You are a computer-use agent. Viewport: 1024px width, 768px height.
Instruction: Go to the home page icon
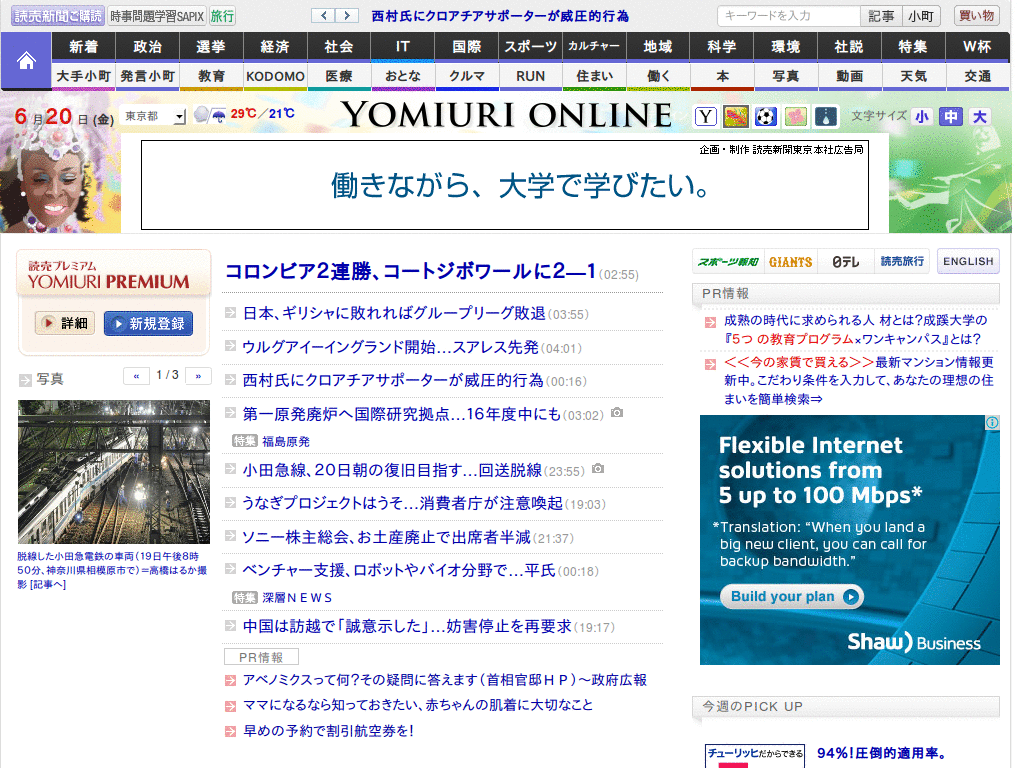coord(26,61)
